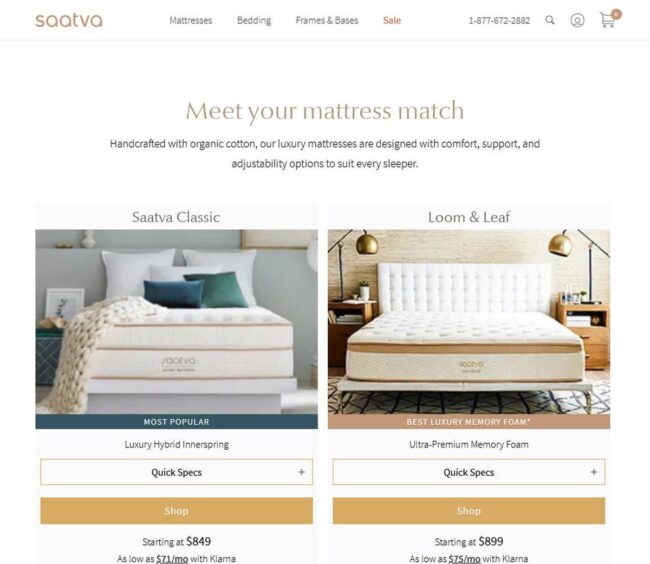Image resolution: width=650 pixels, height=564 pixels.
Task: Expand Loom & Leaf Quick Specs
Action: tap(469, 472)
